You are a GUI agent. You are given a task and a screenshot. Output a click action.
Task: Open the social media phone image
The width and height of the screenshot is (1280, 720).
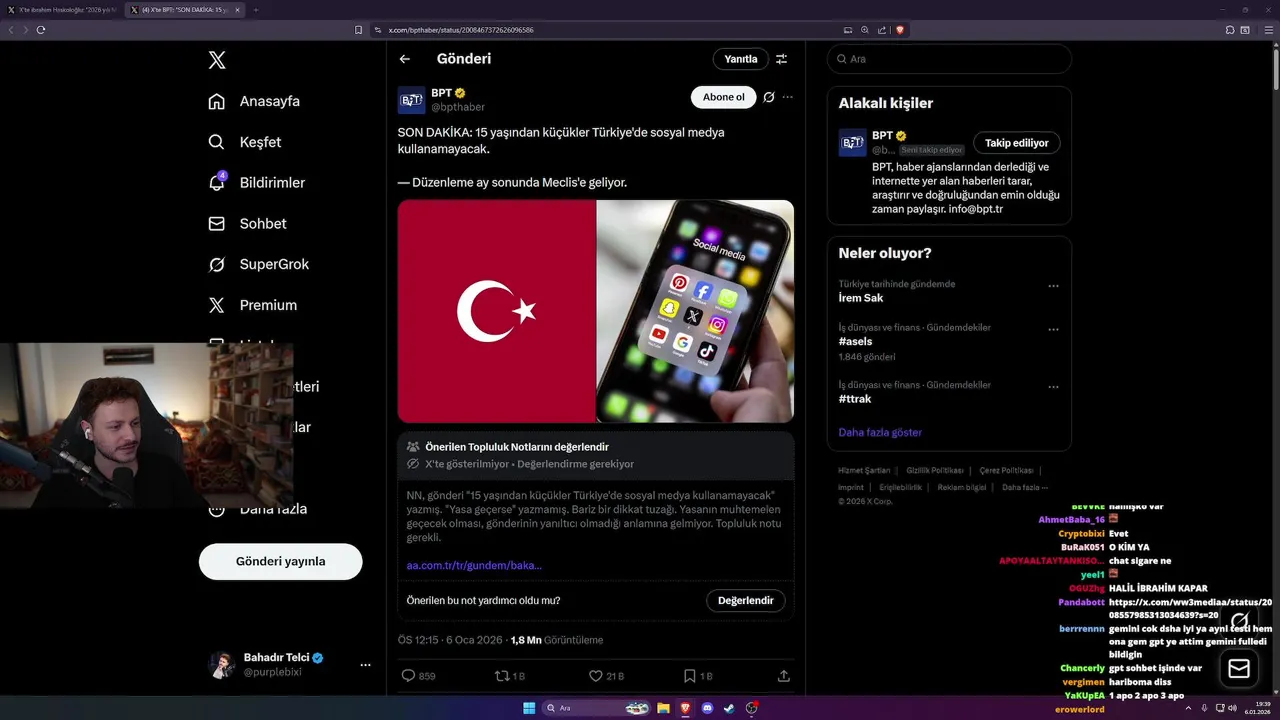point(696,311)
